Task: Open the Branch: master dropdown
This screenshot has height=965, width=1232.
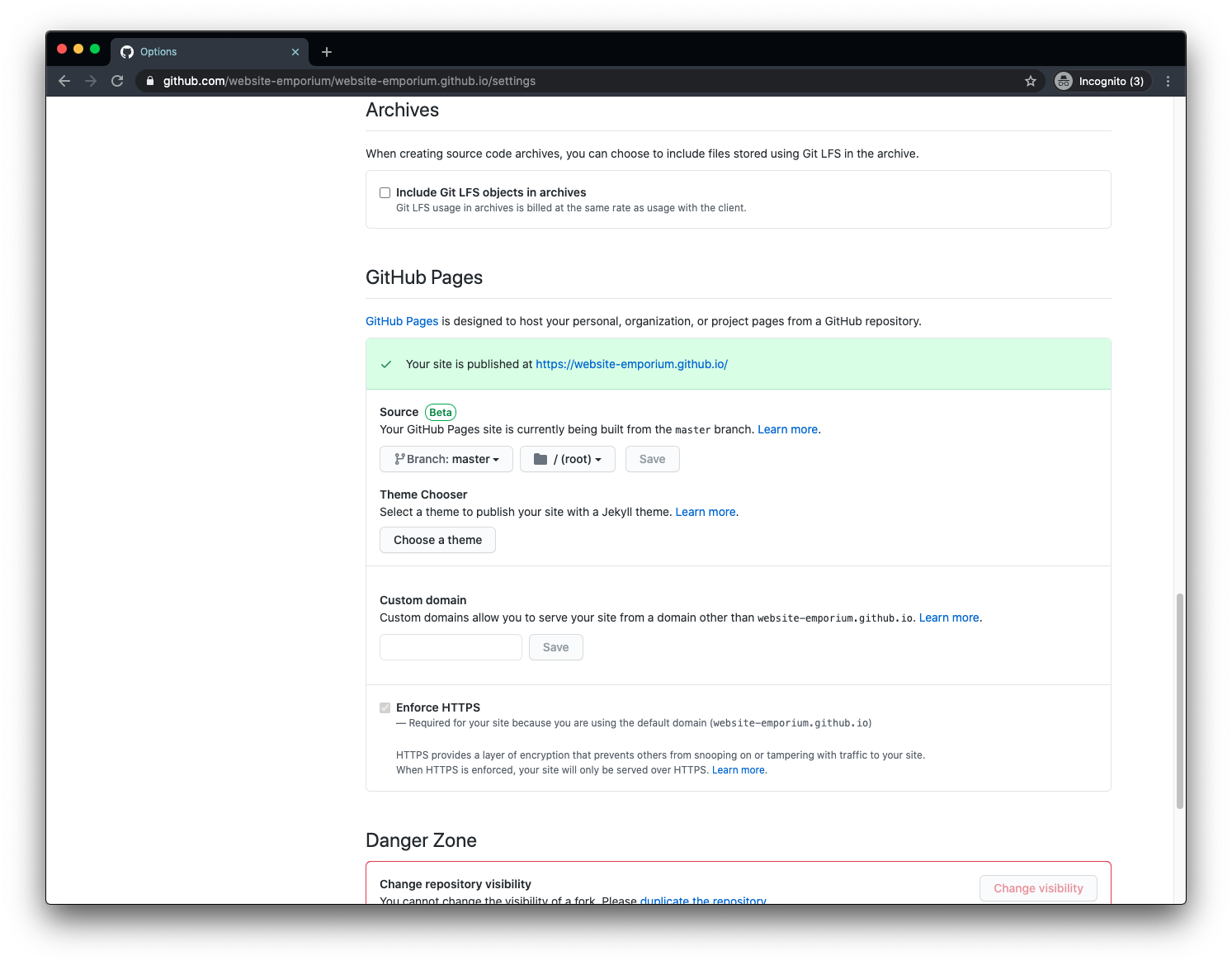Action: coord(446,459)
